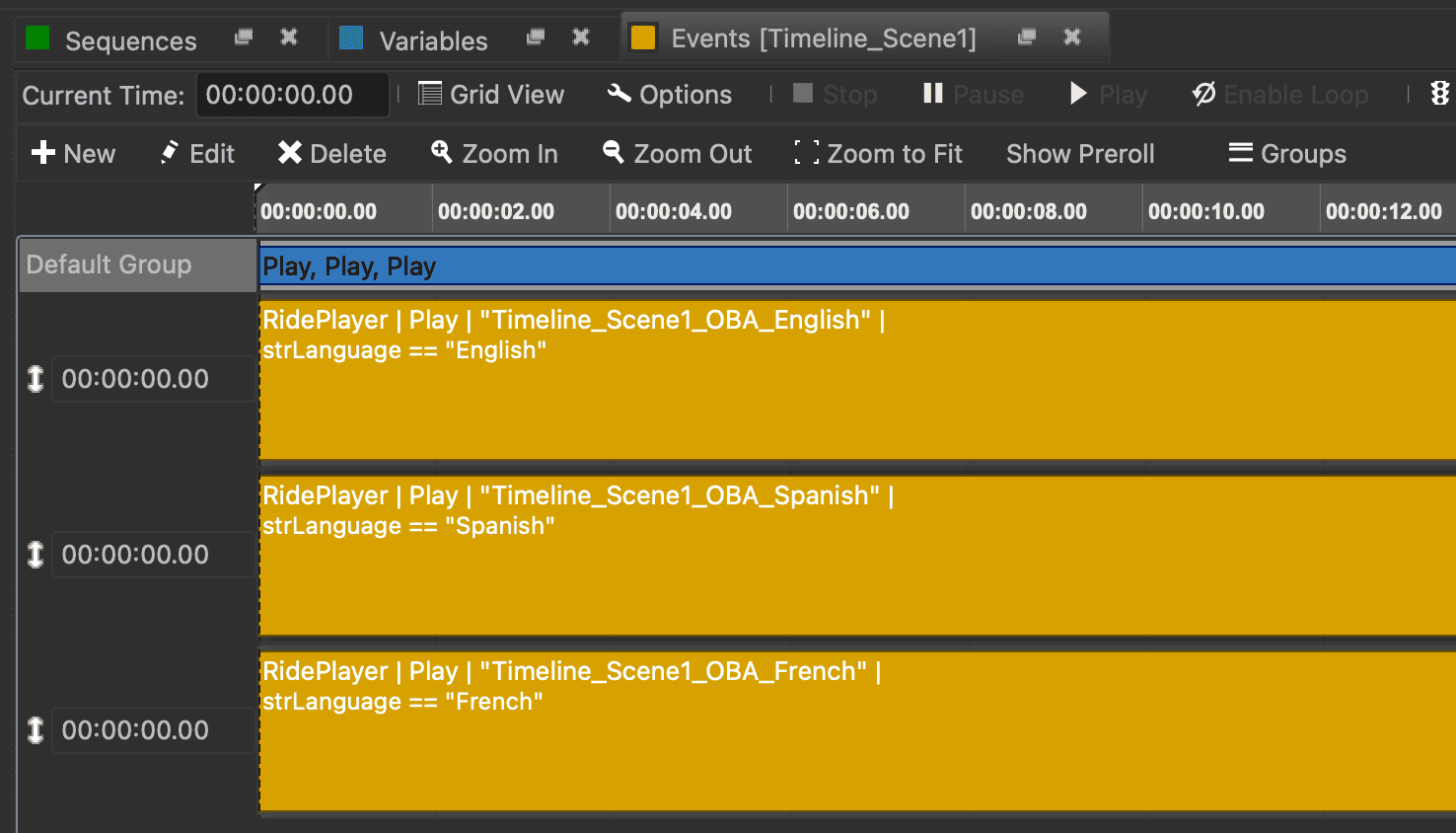
Task: Switch to Grid View
Action: [x=491, y=95]
